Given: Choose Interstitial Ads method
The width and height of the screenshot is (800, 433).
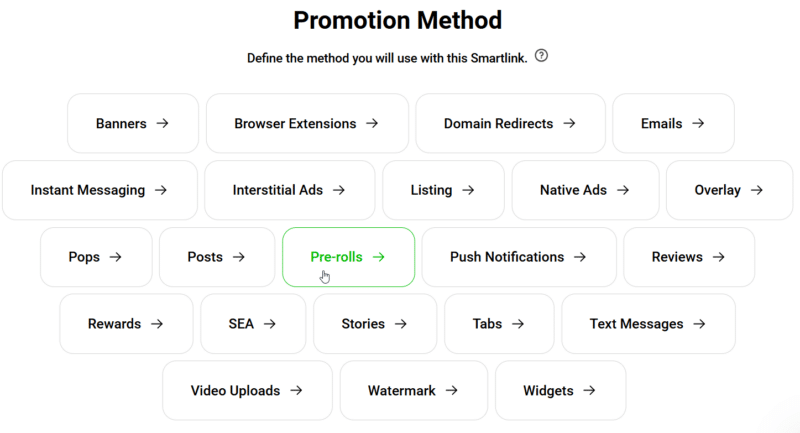Looking at the screenshot, I should tap(289, 190).
